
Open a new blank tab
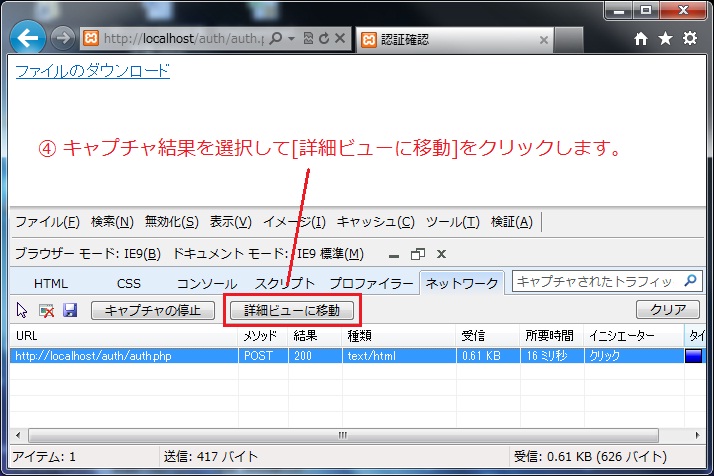click(x=568, y=40)
